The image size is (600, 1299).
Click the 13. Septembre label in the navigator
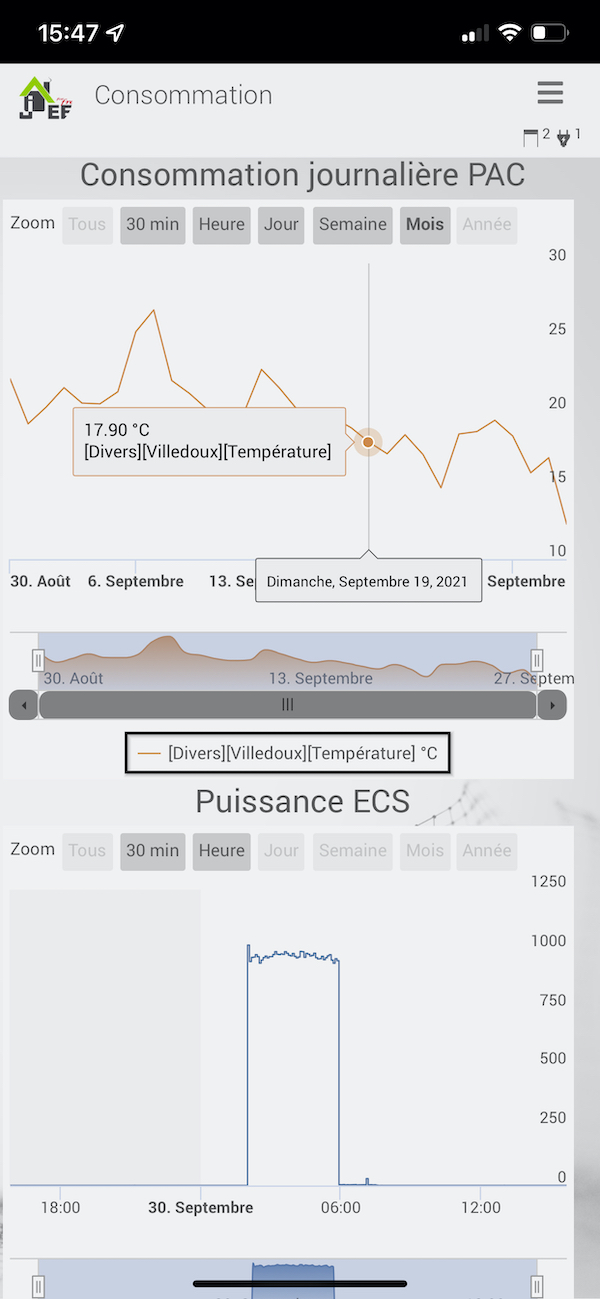320,678
